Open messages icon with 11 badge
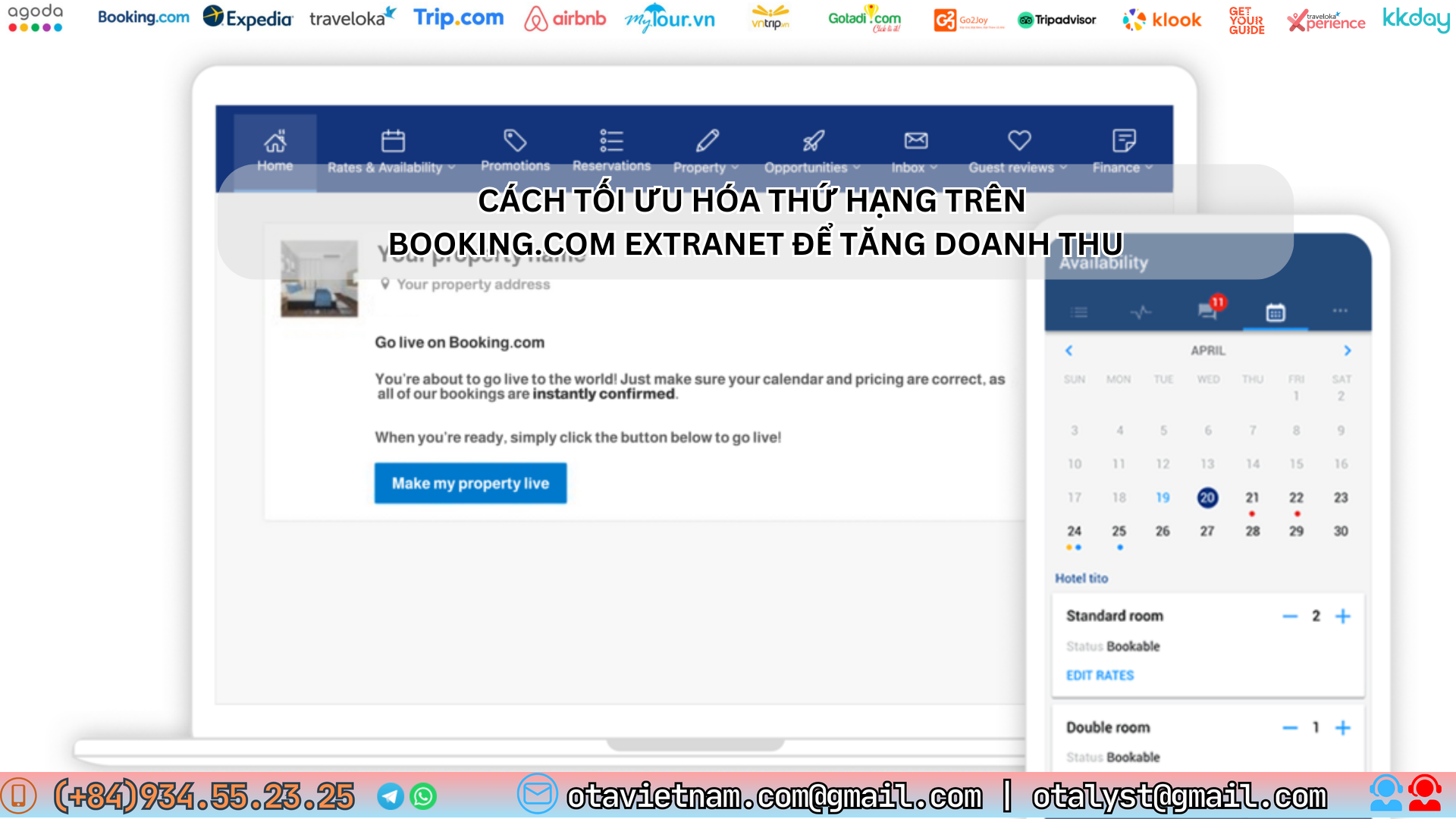This screenshot has width=1456, height=819. pyautogui.click(x=1209, y=310)
